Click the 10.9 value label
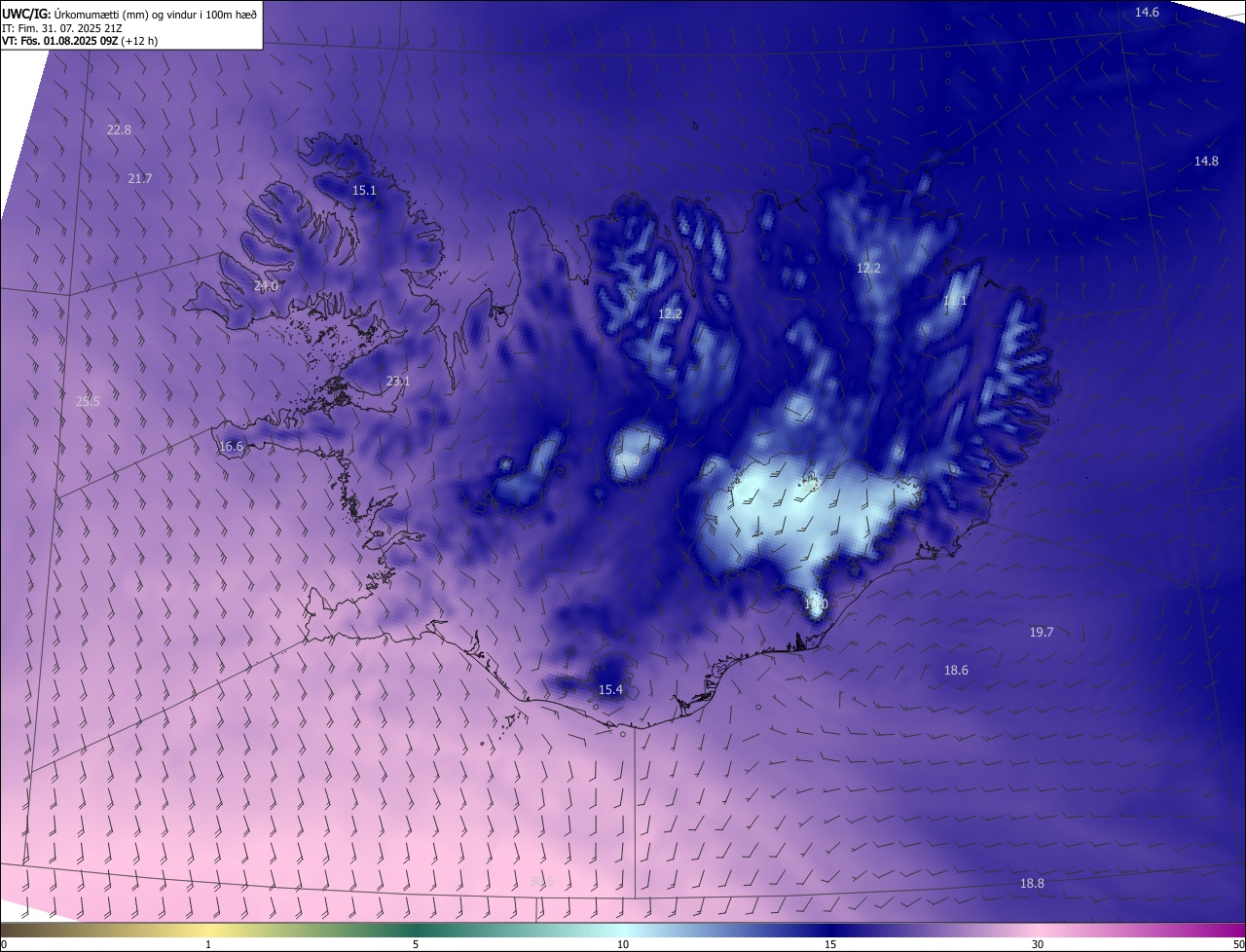This screenshot has height=952, width=1246. (x=628, y=460)
